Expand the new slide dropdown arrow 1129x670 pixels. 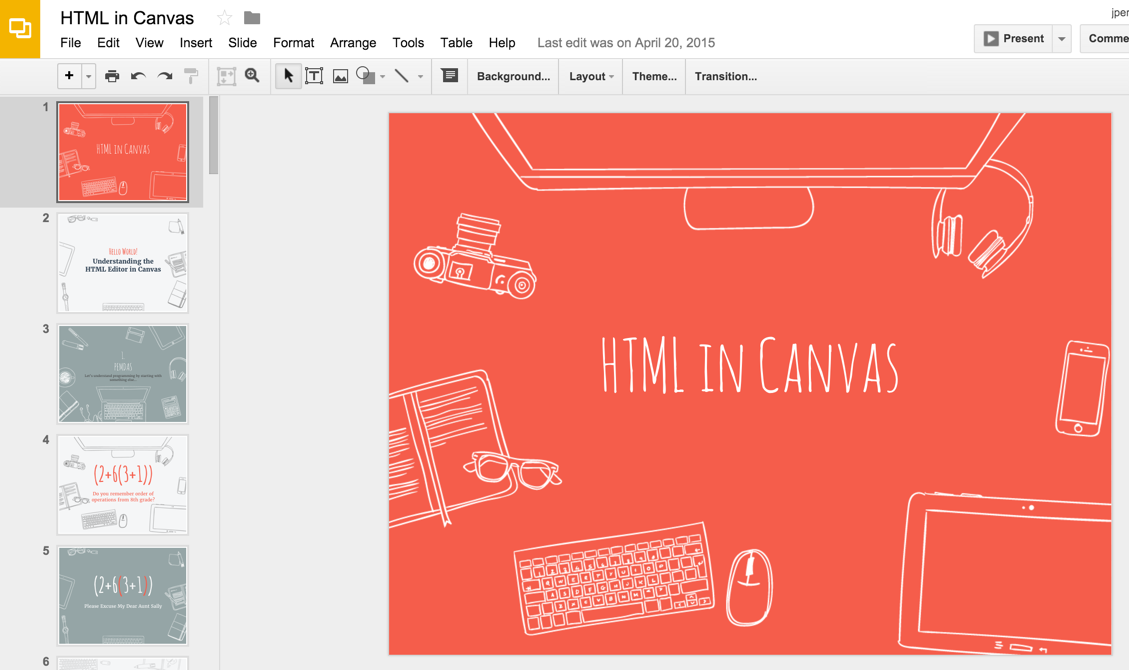tap(89, 76)
